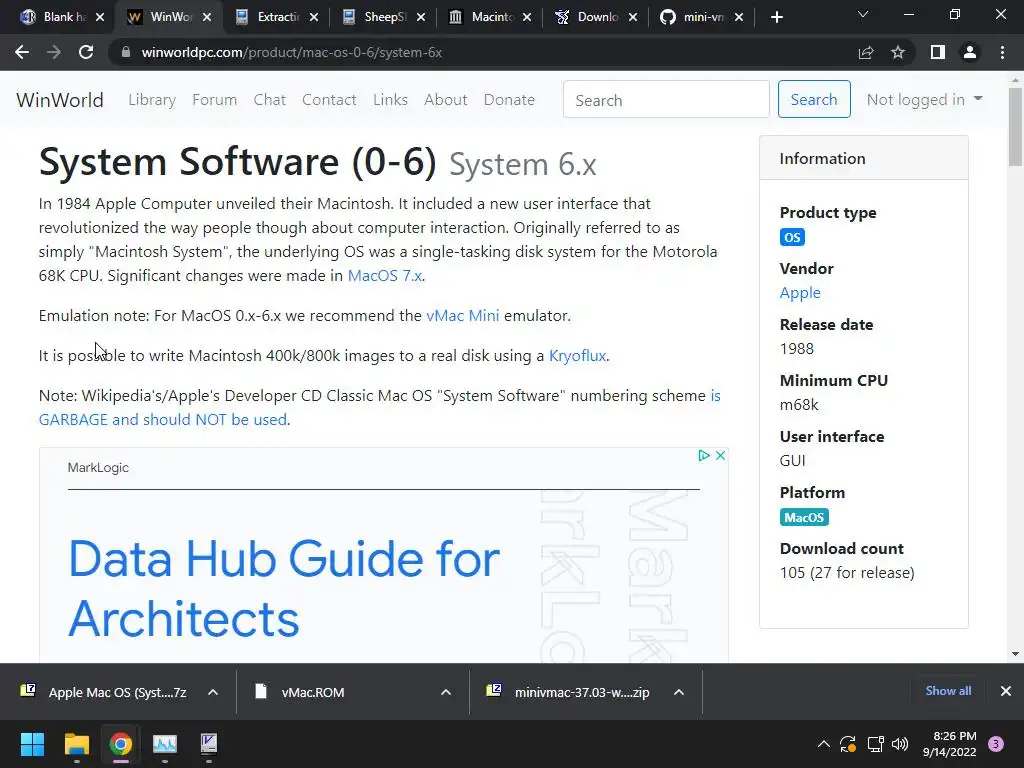The image size is (1024, 768).
Task: Go back to the previous page
Action: (x=22, y=52)
